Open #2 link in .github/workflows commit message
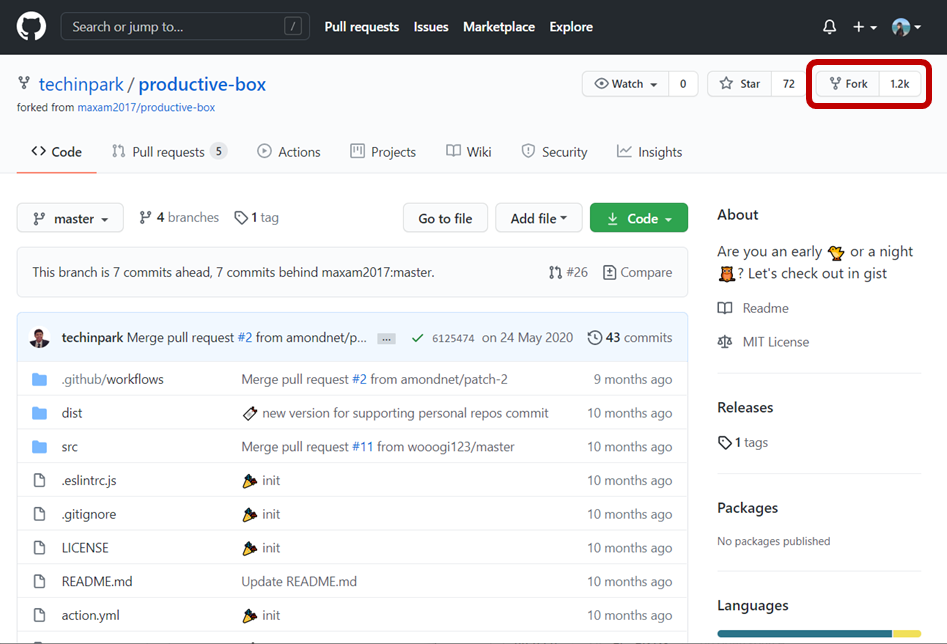The image size is (947, 644). (x=359, y=379)
